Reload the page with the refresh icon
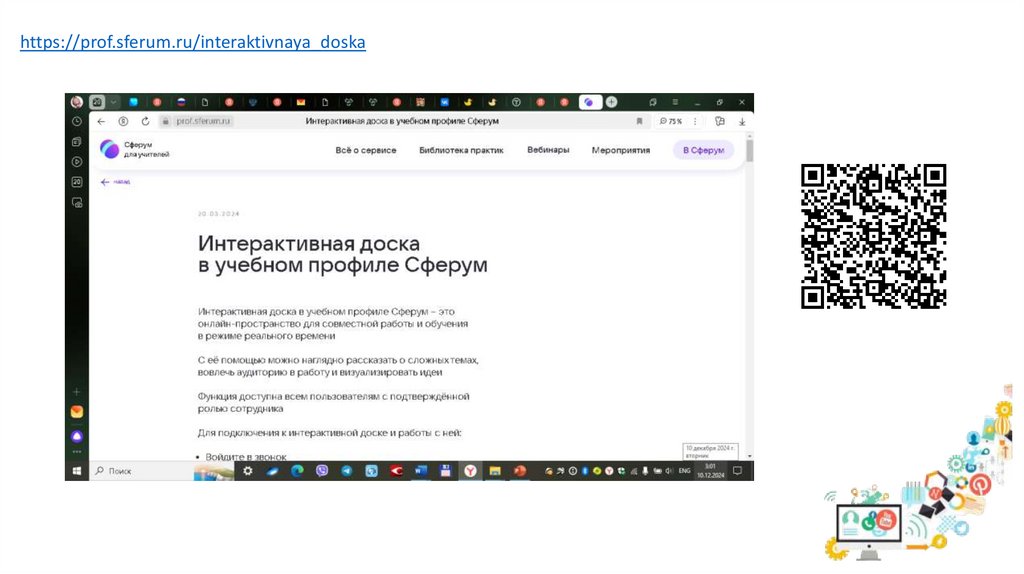 pos(144,121)
